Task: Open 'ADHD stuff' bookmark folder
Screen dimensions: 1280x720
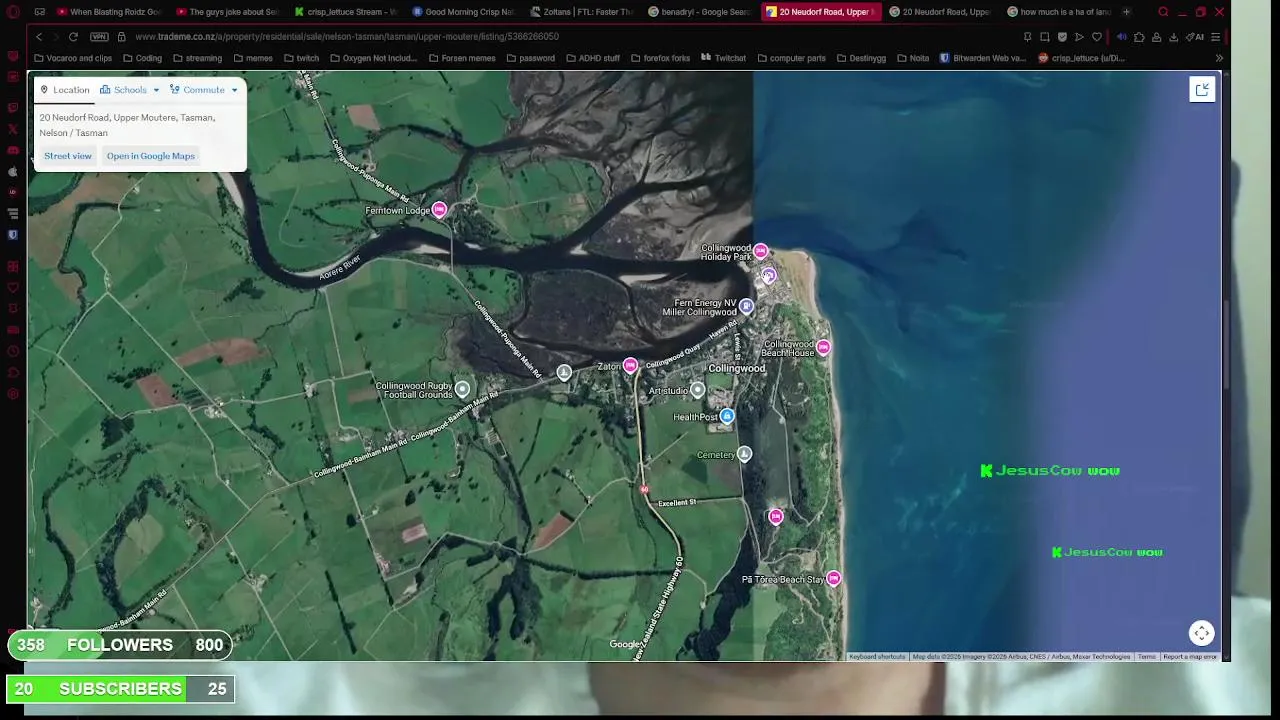Action: 592,58
